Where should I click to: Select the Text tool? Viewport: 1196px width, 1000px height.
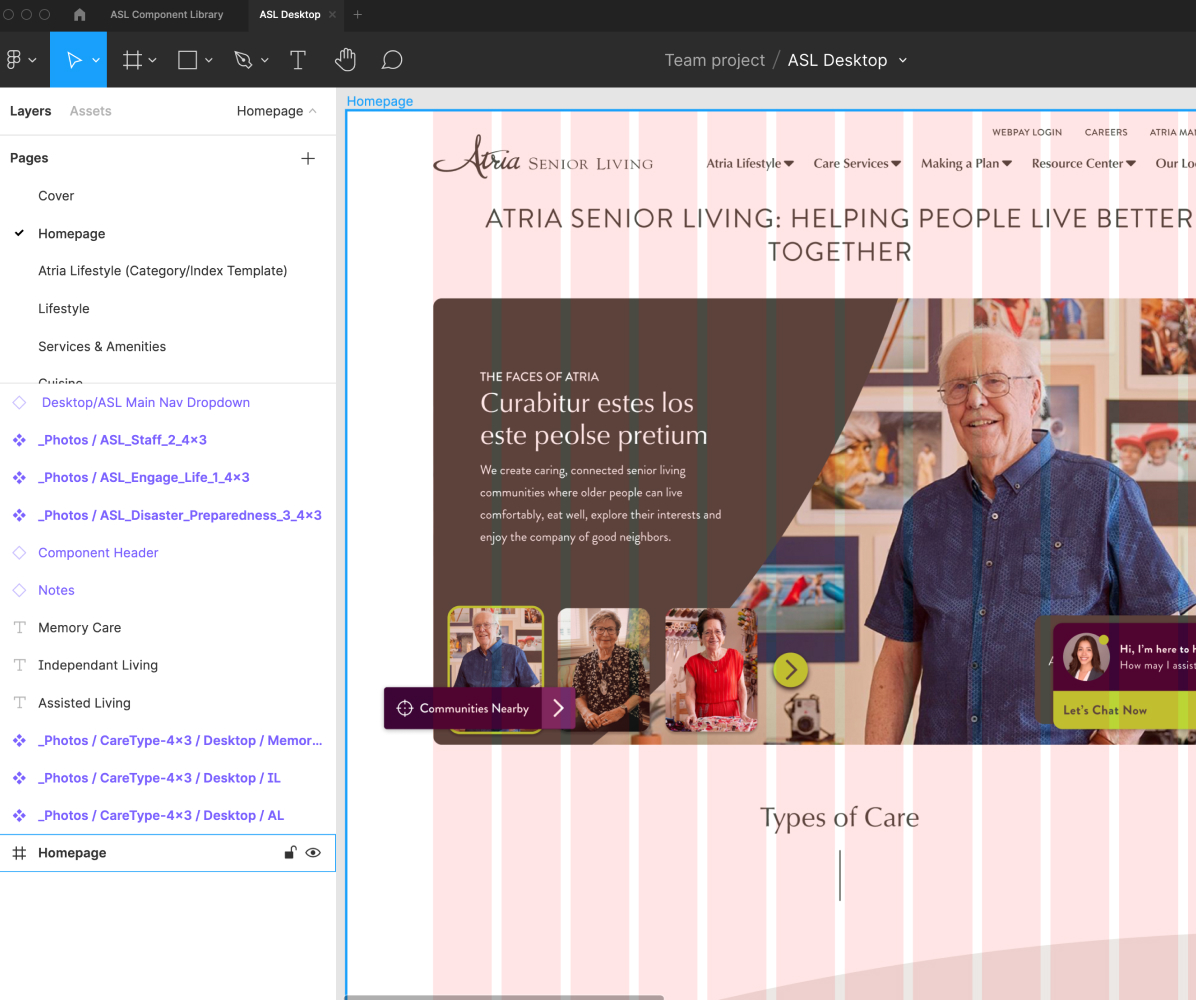(x=298, y=59)
